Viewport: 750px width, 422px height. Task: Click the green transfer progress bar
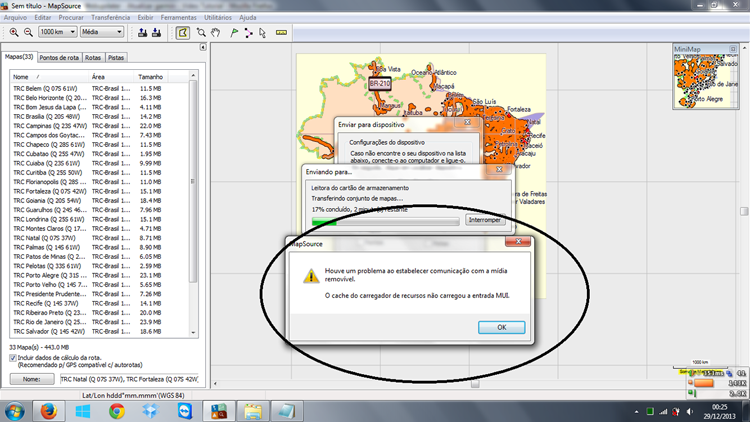tap(385, 221)
